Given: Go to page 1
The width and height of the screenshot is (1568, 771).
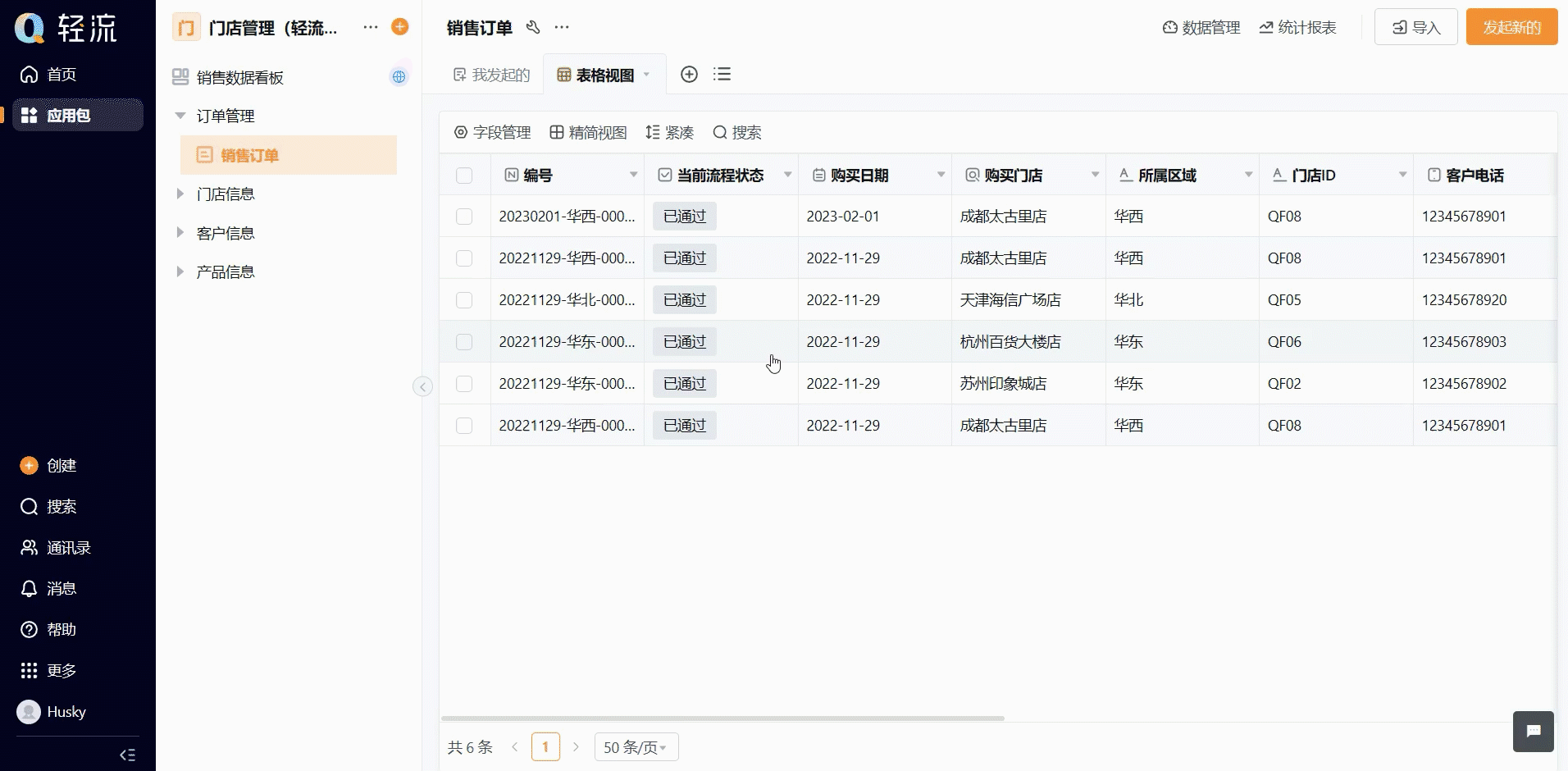Looking at the screenshot, I should point(545,747).
